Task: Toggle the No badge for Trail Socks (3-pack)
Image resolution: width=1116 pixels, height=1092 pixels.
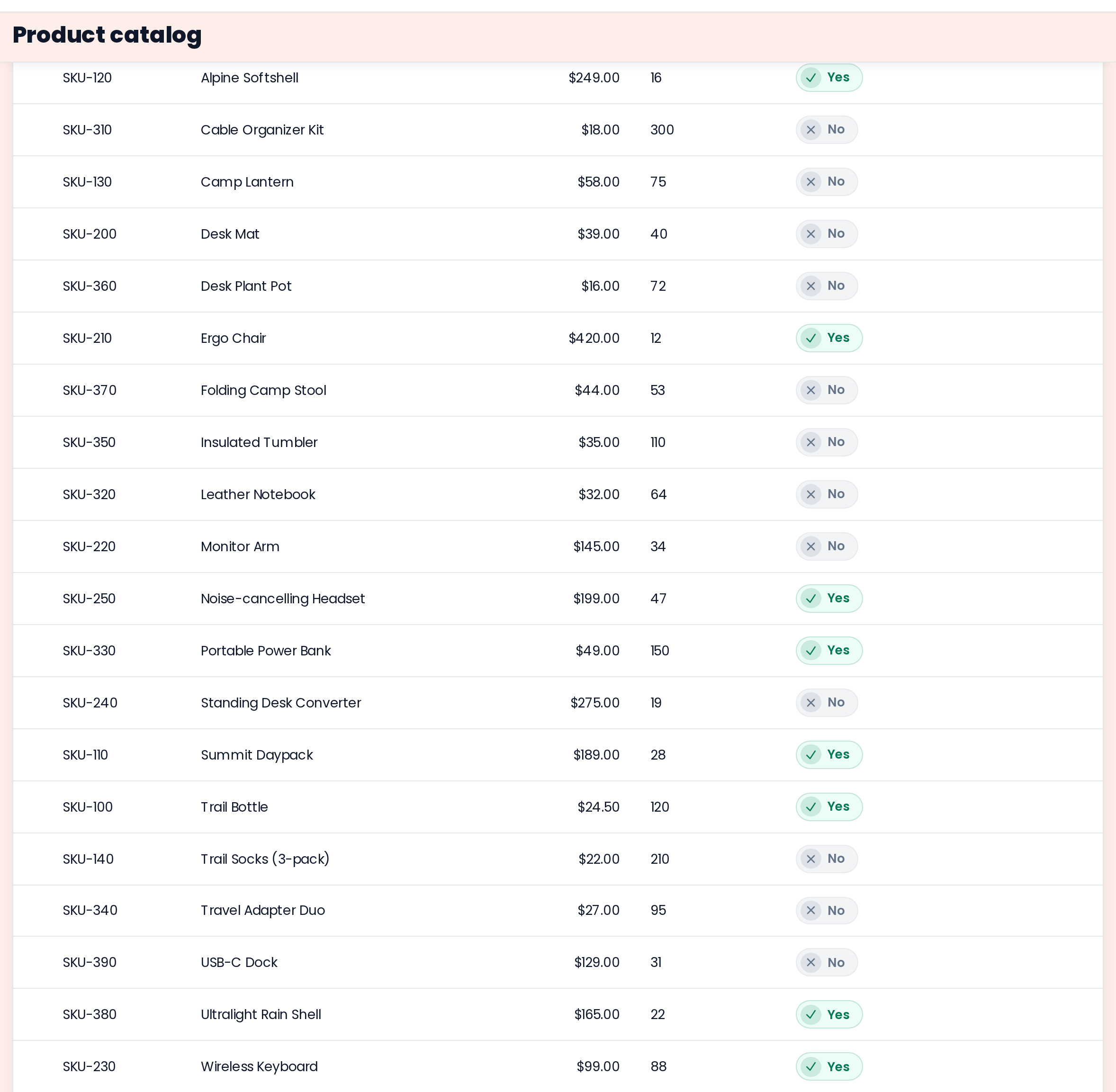Action: click(x=826, y=859)
